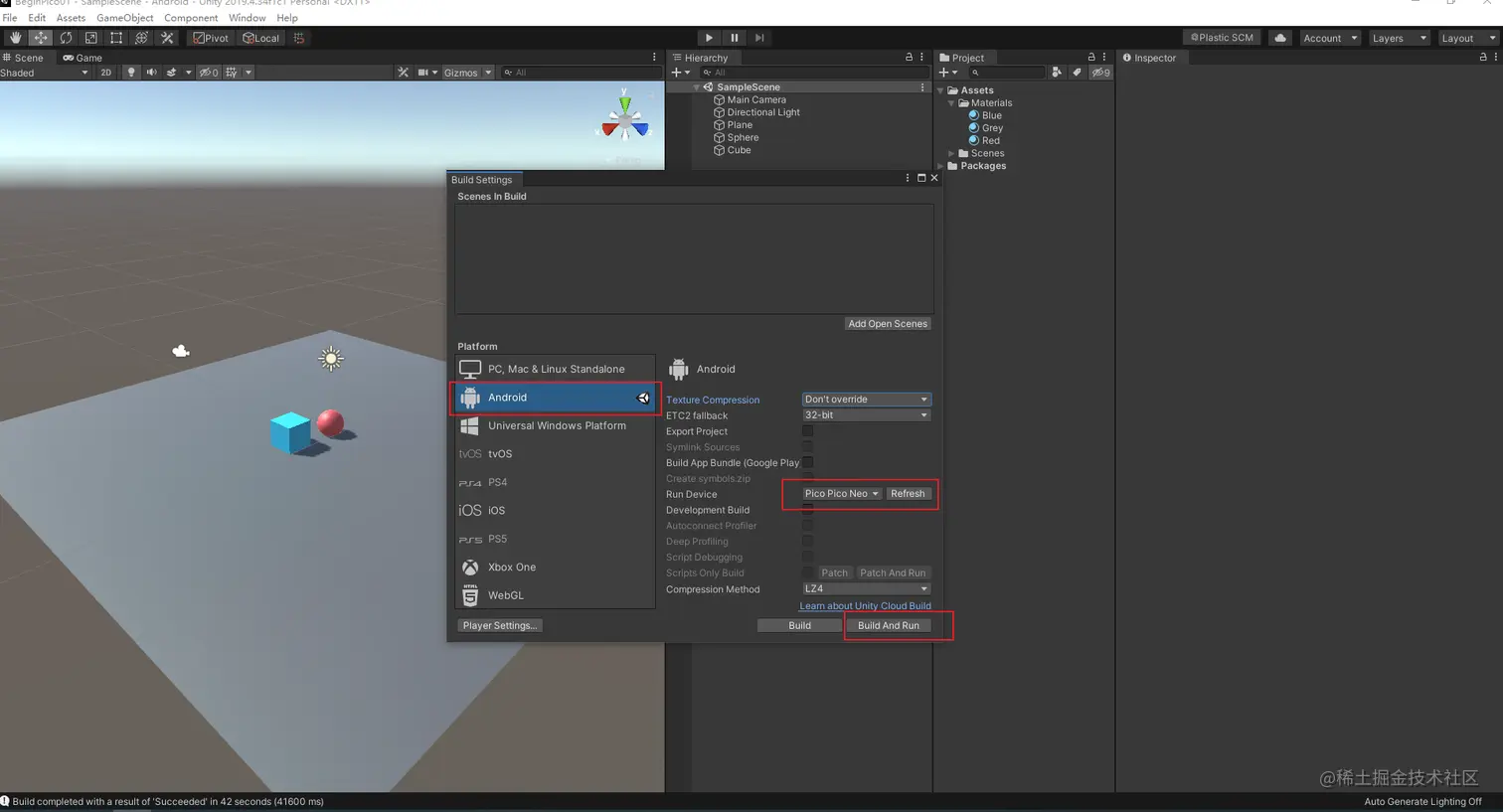
Task: Open the Shaded draw mode dropdown
Action: (45, 73)
